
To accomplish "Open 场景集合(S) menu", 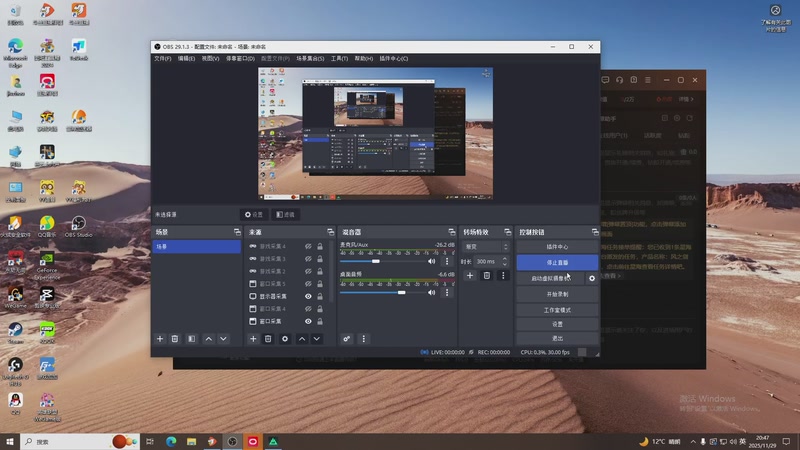I will [x=310, y=59].
